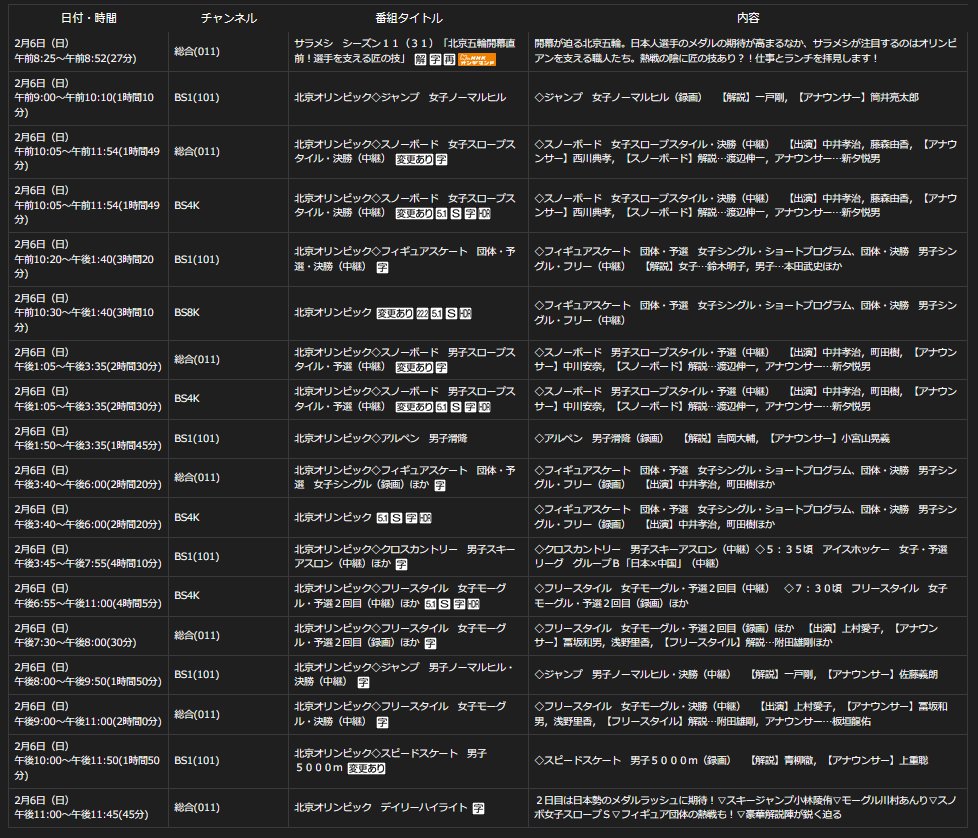Click 字 badge on BS1 figure skating 10:20 row
Image resolution: width=978 pixels, height=838 pixels.
(x=382, y=267)
